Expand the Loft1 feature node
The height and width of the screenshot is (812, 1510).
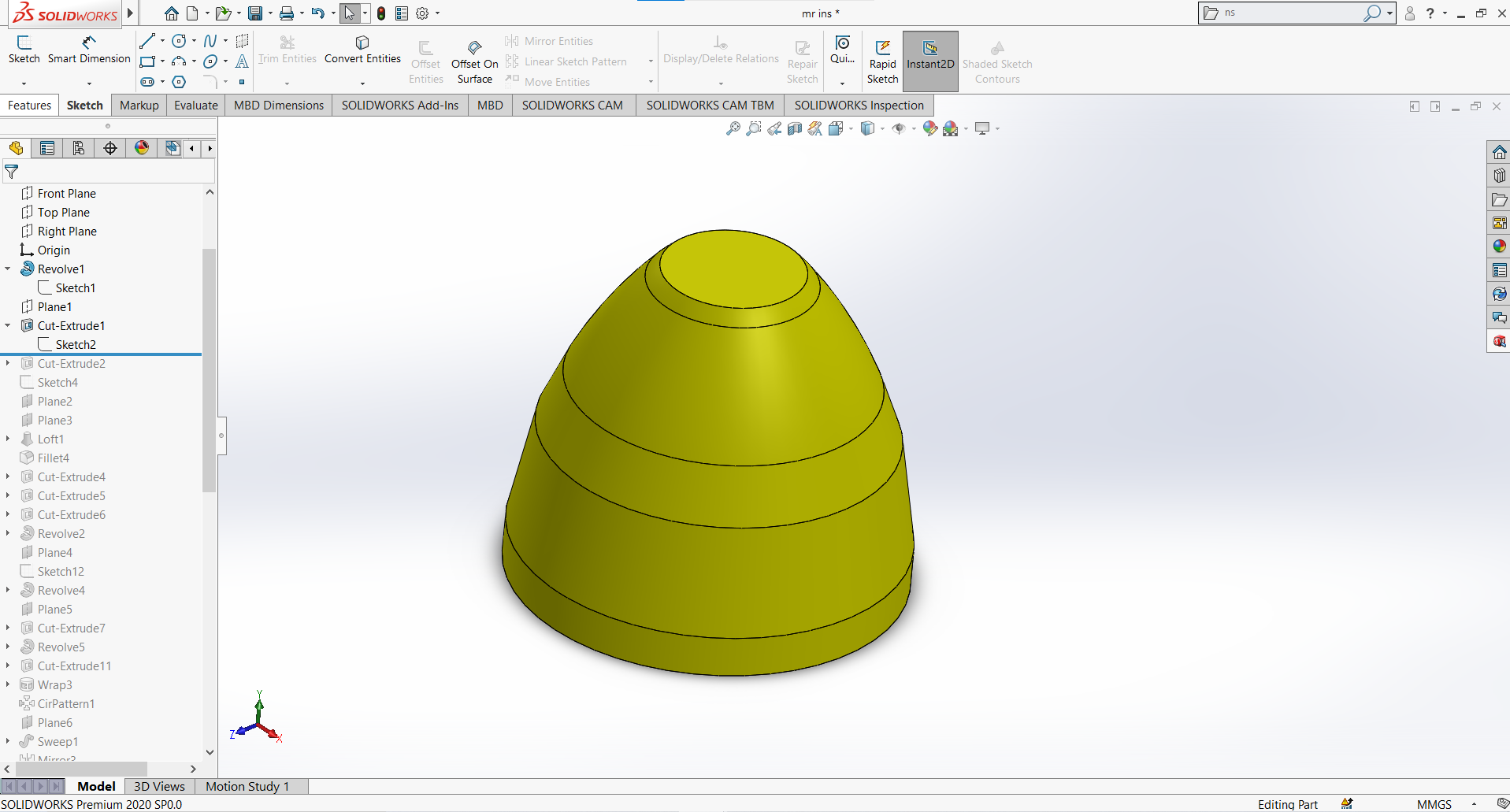pyautogui.click(x=8, y=439)
